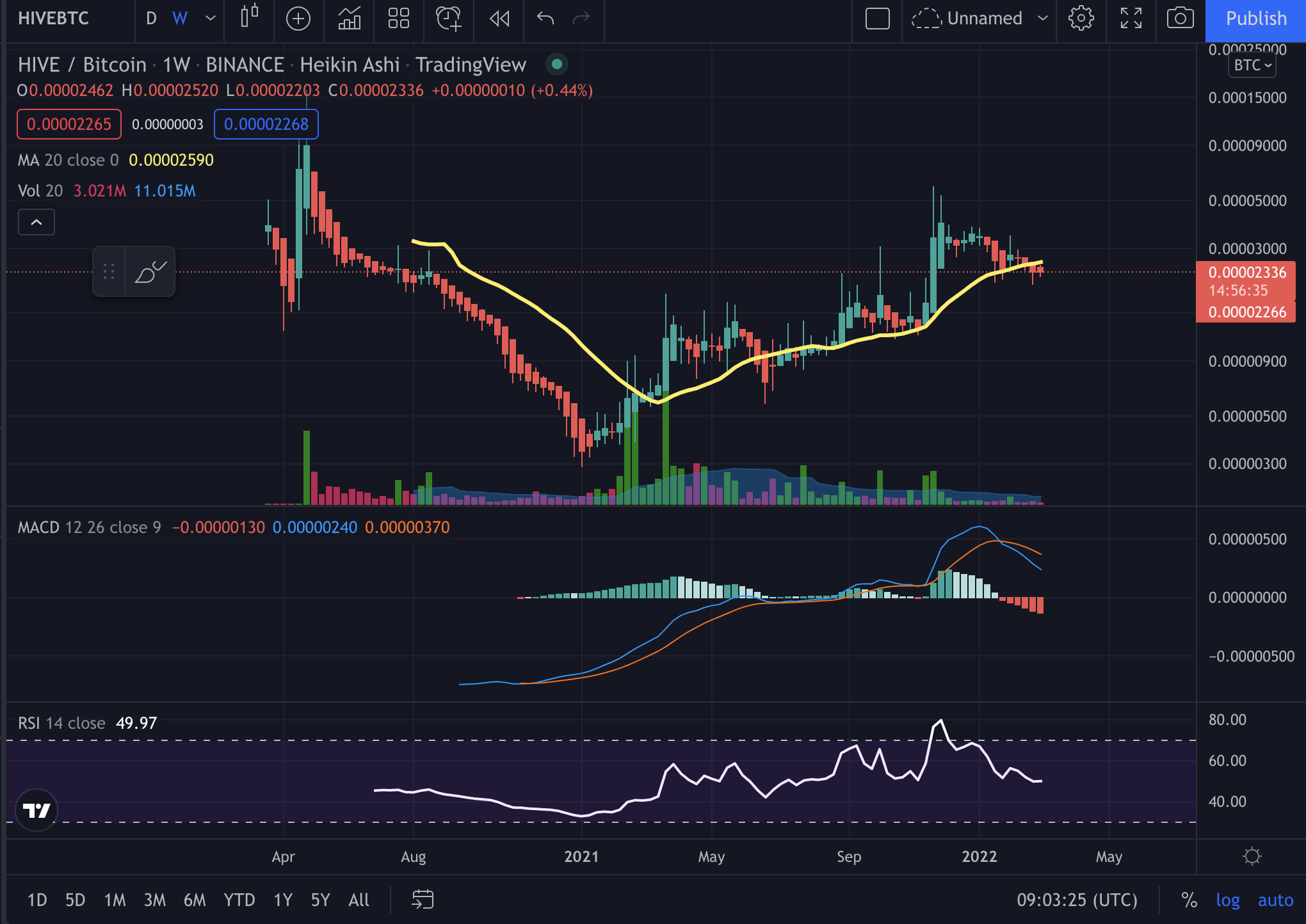Click the MACD blue value 0.00000240
Screen dimensions: 1306x924
[x=315, y=527]
